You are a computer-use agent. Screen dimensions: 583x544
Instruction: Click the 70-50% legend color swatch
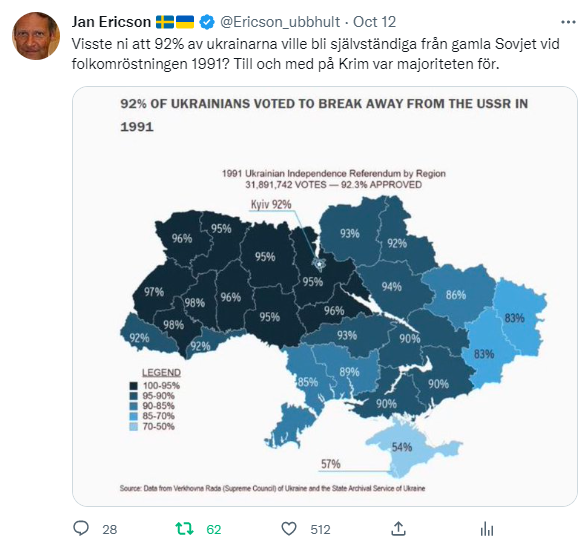click(133, 427)
